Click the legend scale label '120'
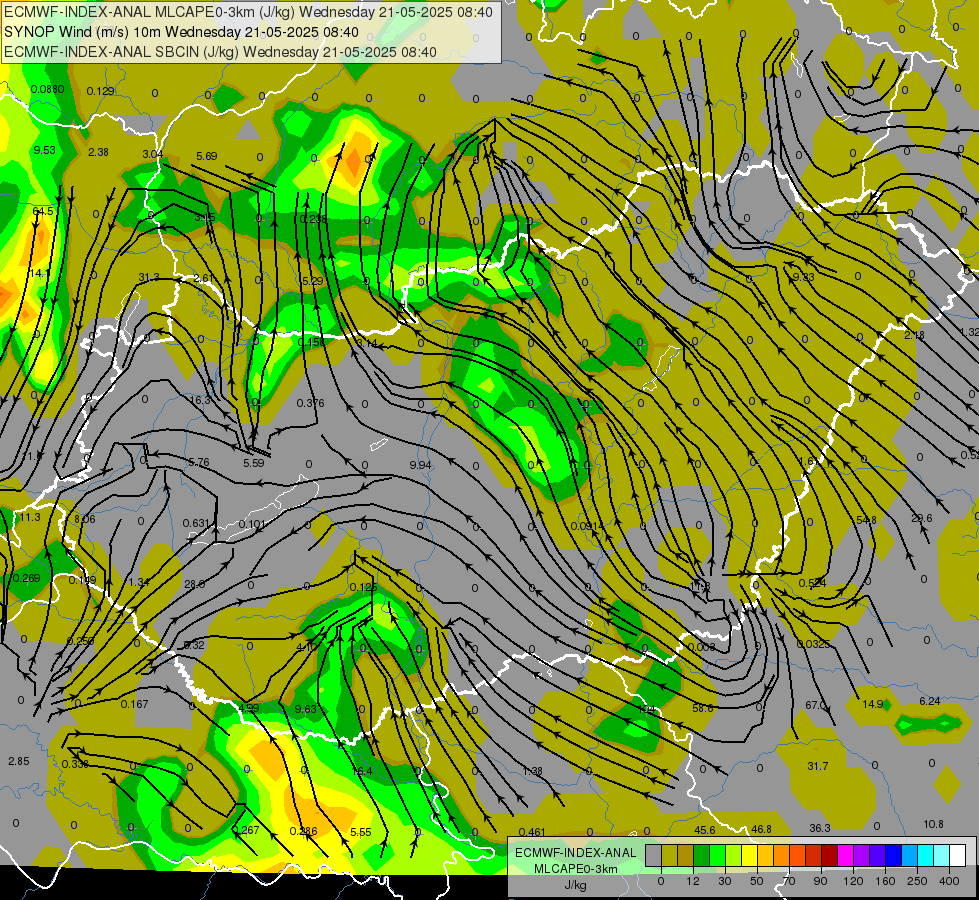Image resolution: width=979 pixels, height=900 pixels. tap(854, 881)
